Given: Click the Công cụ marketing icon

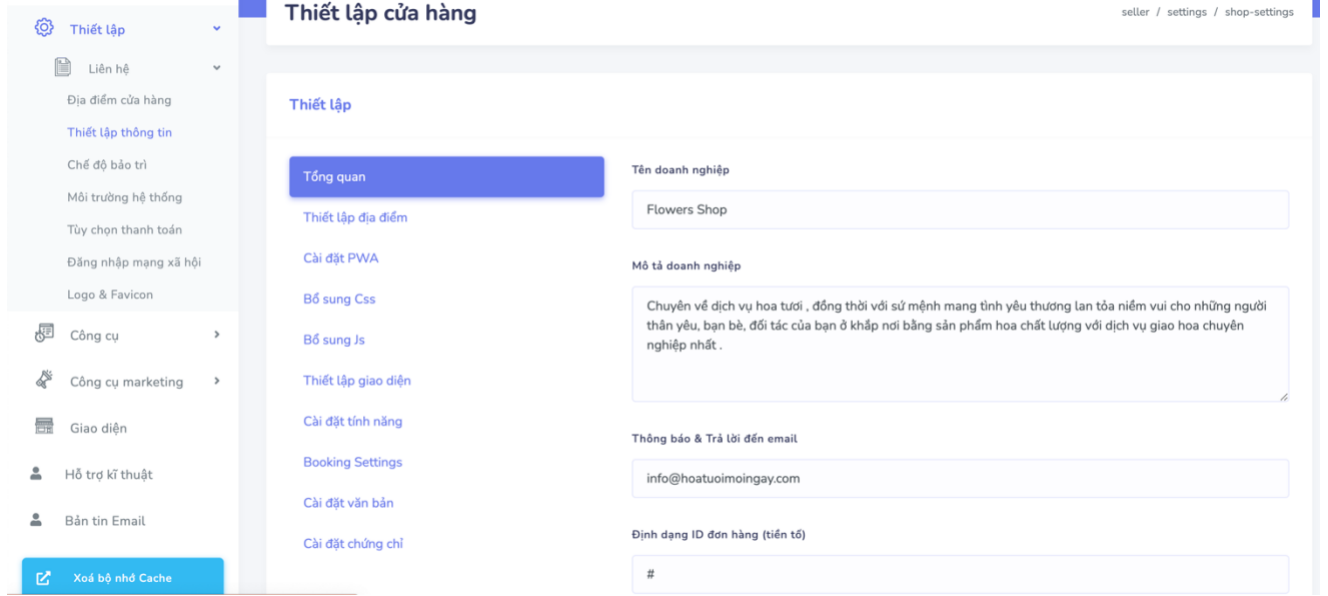Looking at the screenshot, I should 44,380.
